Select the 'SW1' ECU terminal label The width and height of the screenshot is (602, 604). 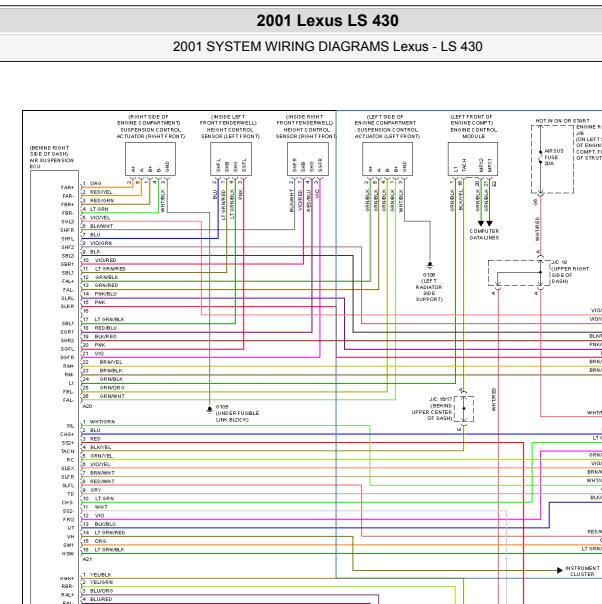click(68, 545)
